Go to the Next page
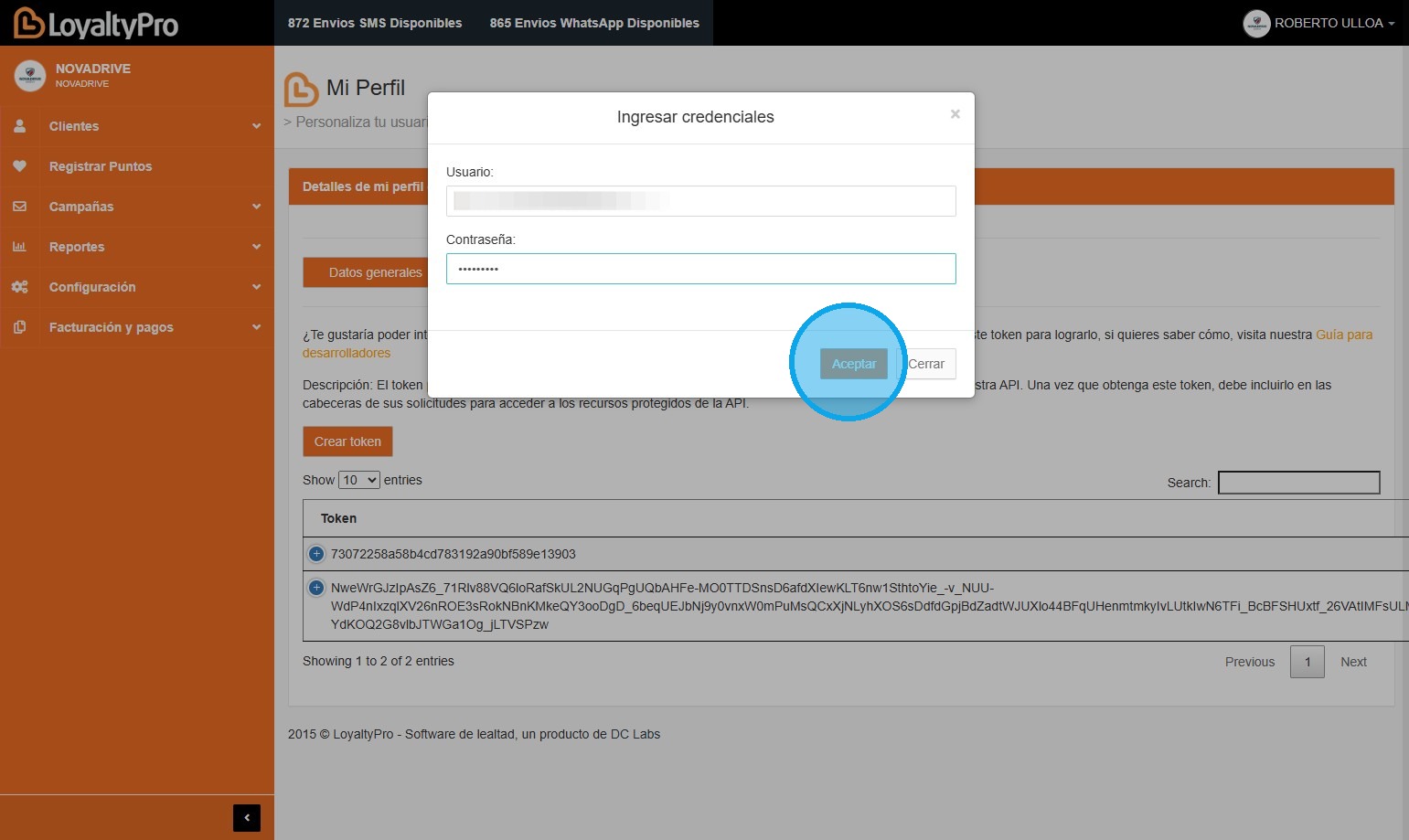This screenshot has width=1409, height=840. pyautogui.click(x=1353, y=662)
